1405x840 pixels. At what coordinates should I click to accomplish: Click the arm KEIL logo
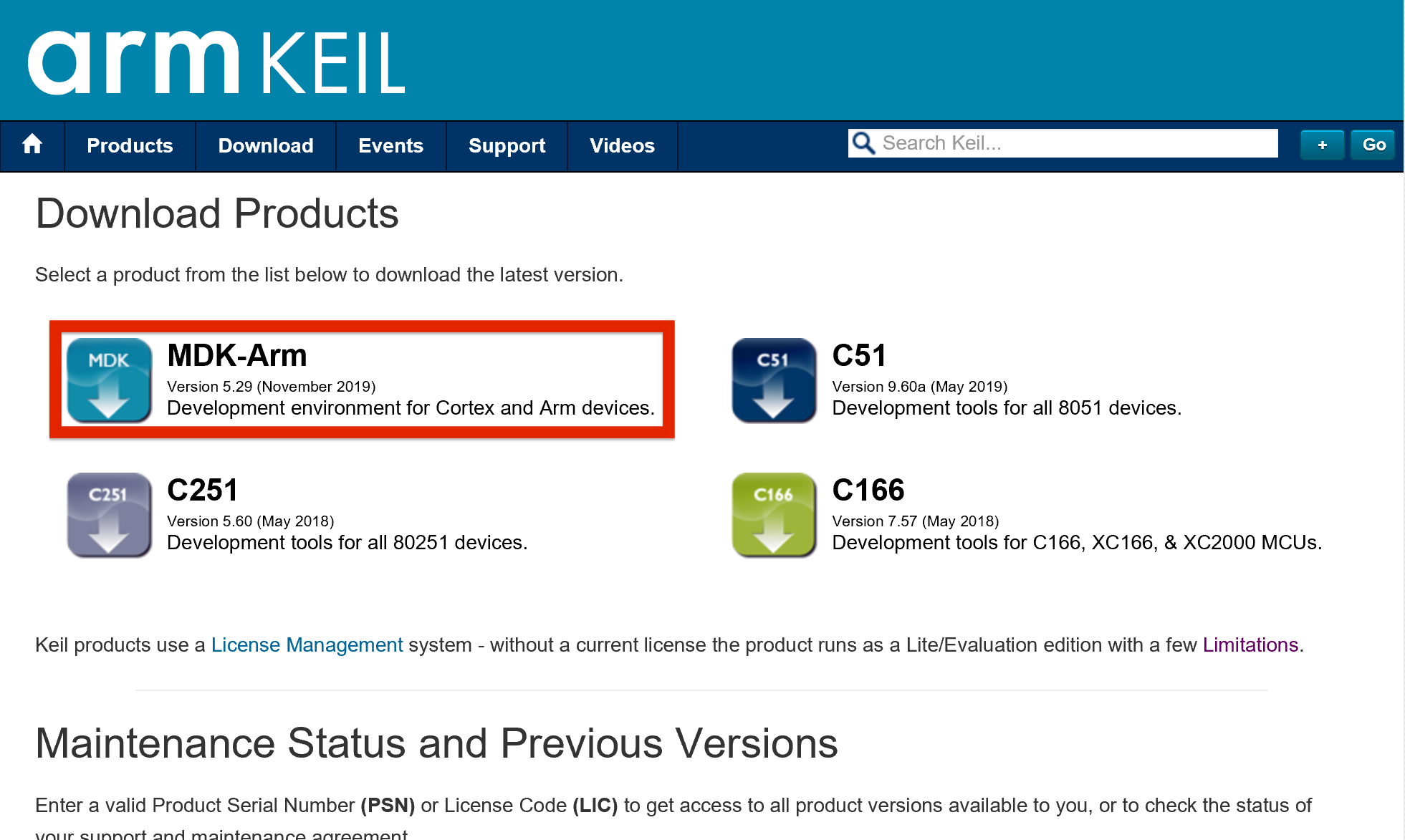point(216,62)
